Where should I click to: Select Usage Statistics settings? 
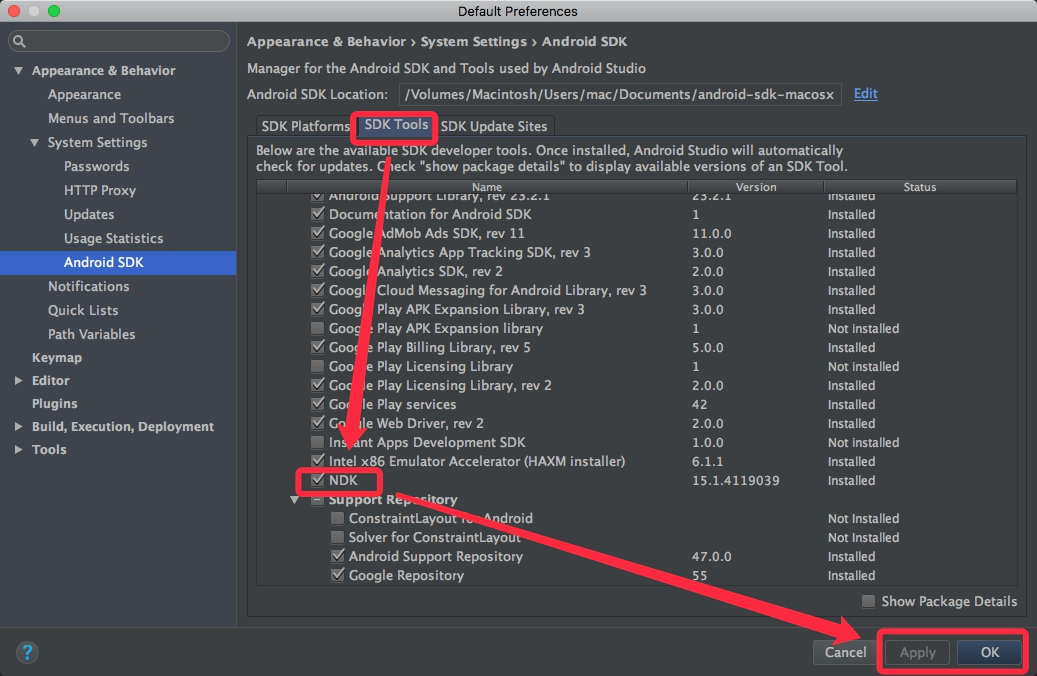[113, 238]
